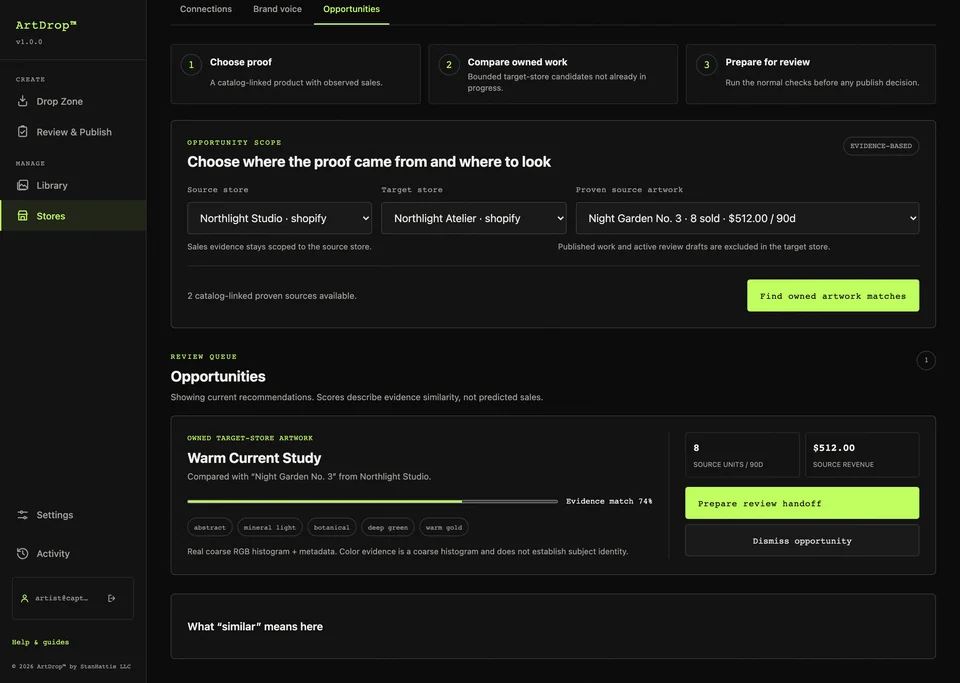Image resolution: width=960 pixels, height=683 pixels.
Task: Click the mineral light tag
Action: (x=269, y=527)
